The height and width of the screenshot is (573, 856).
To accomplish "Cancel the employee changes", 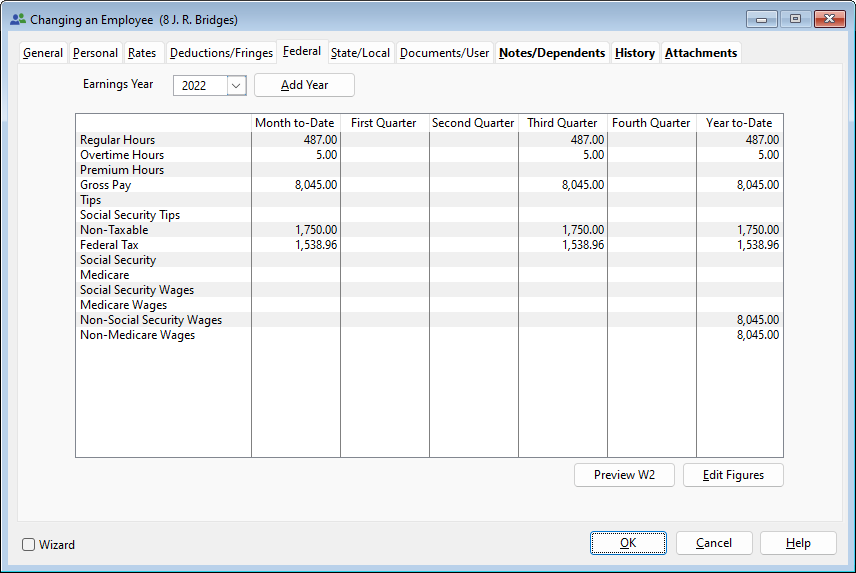I will tap(714, 543).
